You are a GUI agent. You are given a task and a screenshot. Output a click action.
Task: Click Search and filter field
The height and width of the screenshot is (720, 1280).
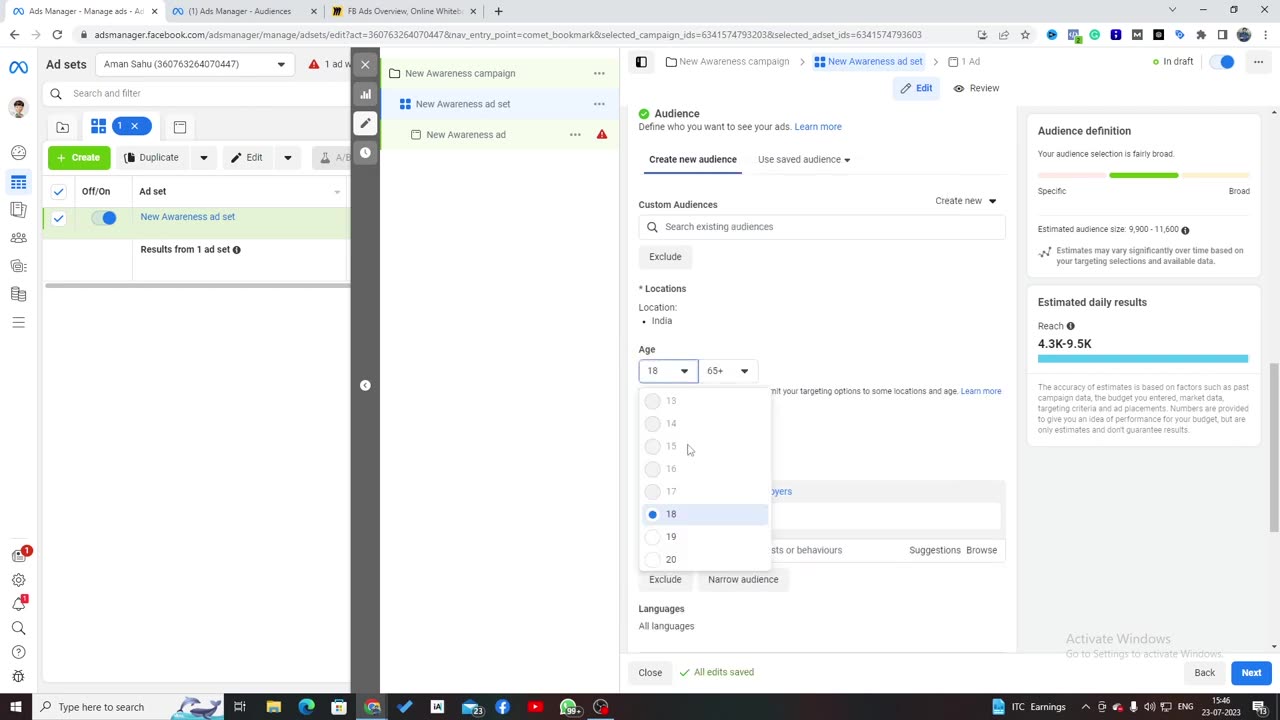pyautogui.click(x=196, y=94)
